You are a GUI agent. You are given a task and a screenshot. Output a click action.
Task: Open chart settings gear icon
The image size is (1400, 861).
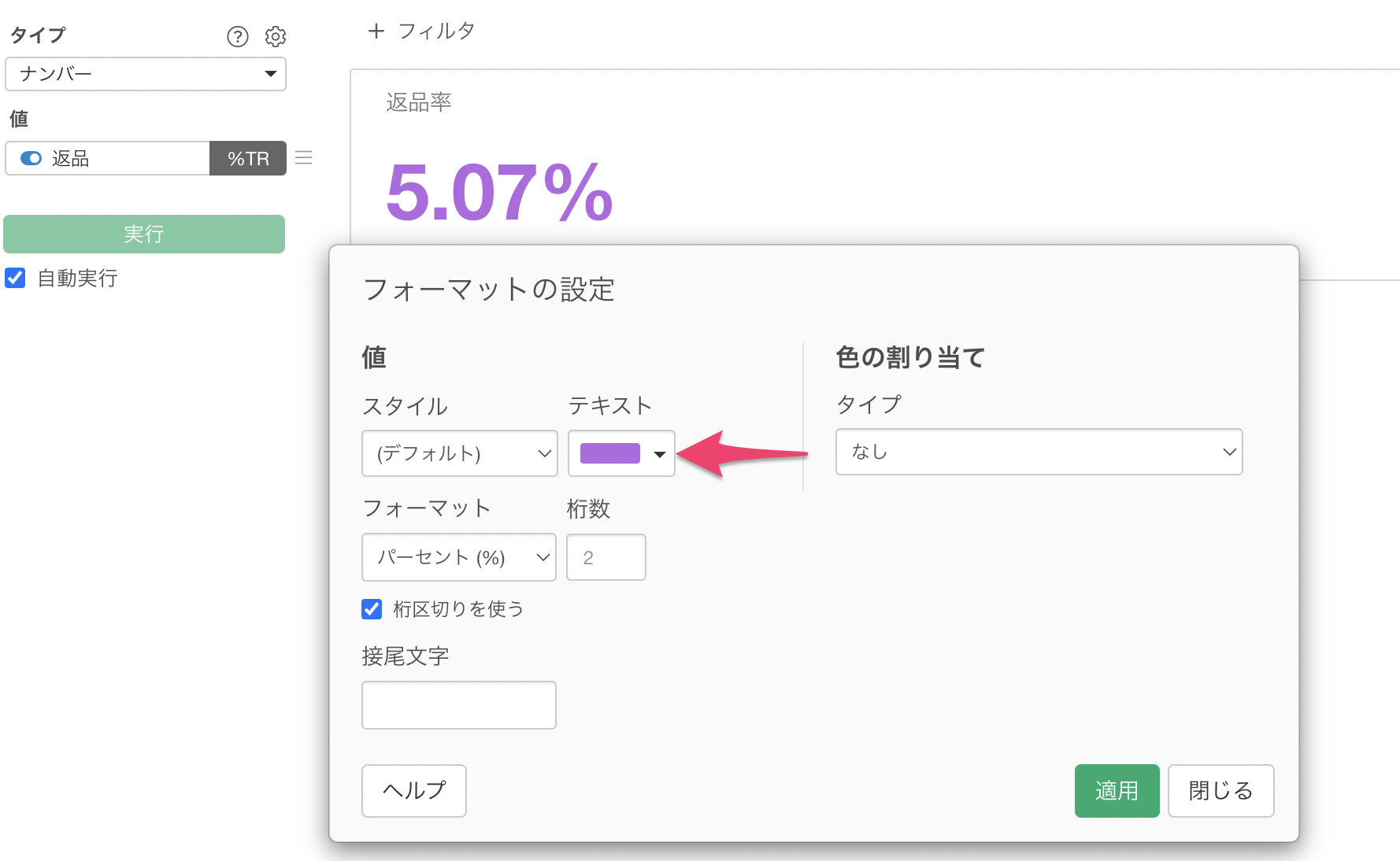[276, 36]
